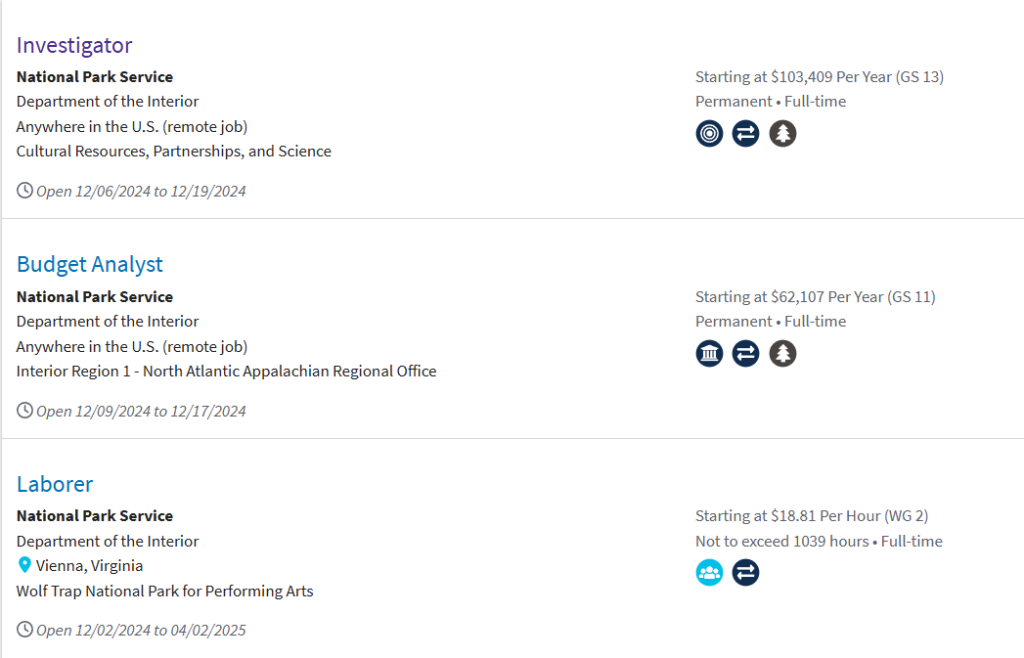Open the Laborer job posting

point(55,484)
